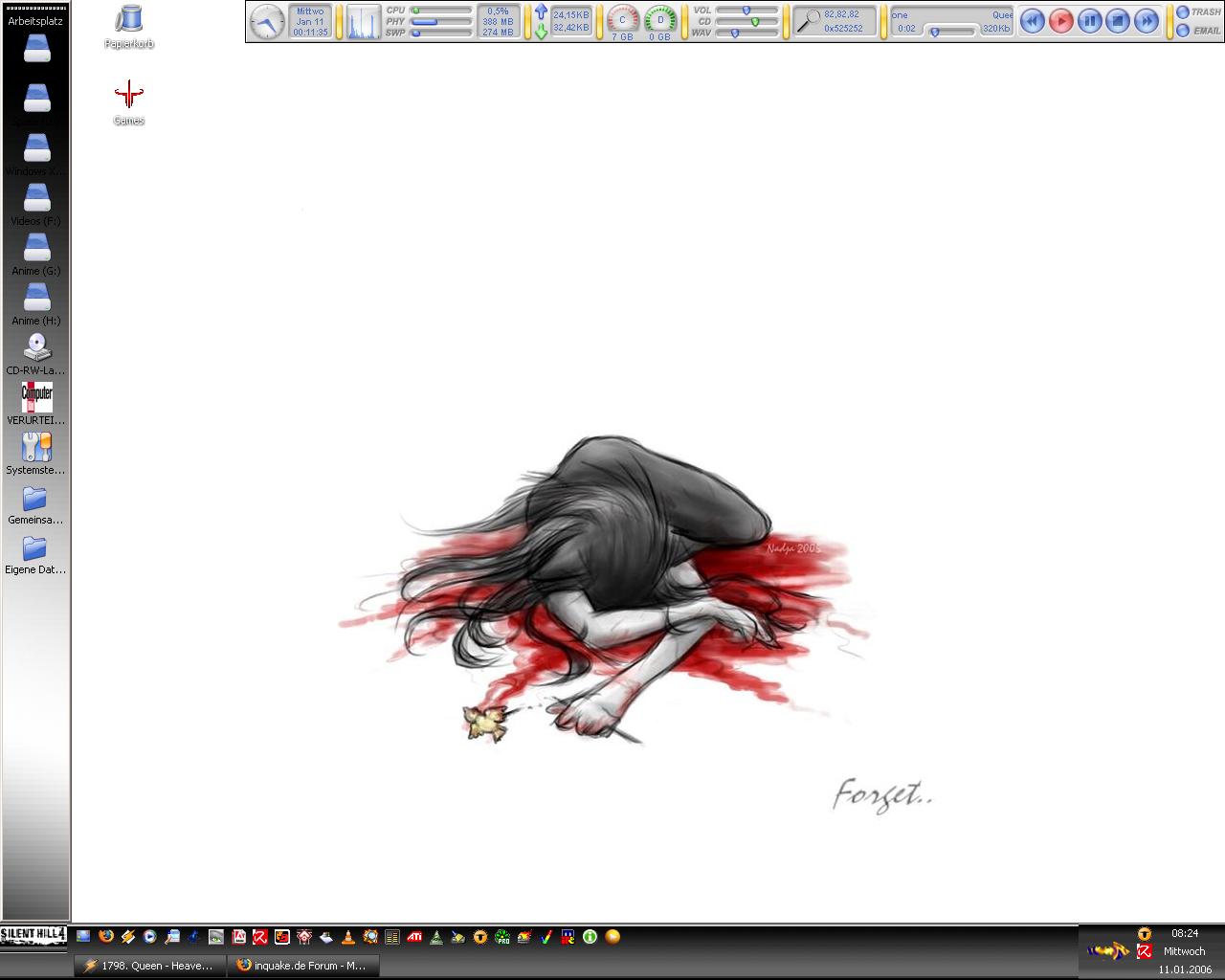Image resolution: width=1225 pixels, height=980 pixels.
Task: Click the analog clock widget
Action: coord(267,21)
